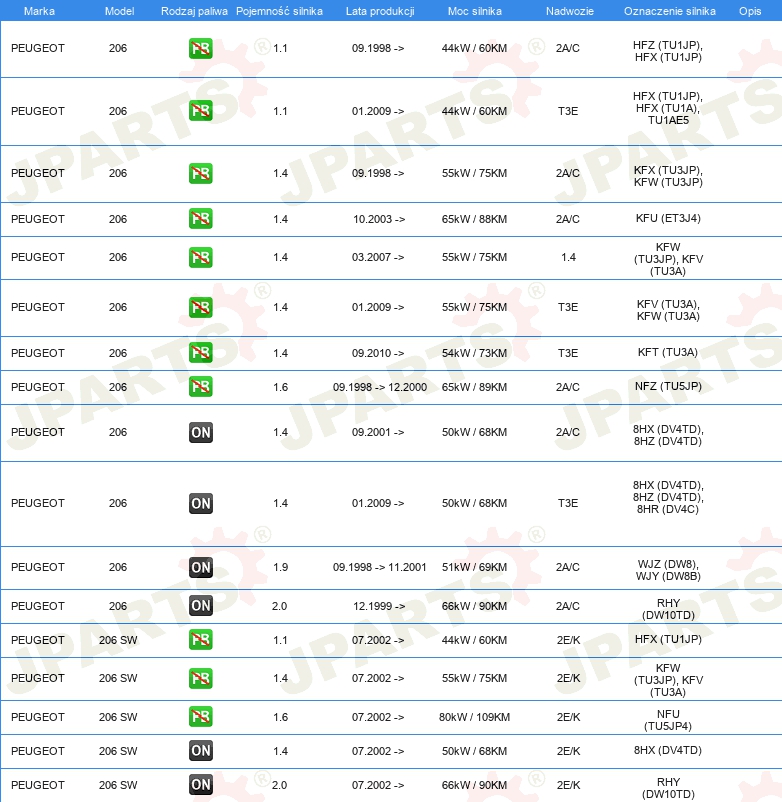Select the engine code cell HFZ (TU1JP), HFX (TU1JP)
Viewport: 782px width, 802px height.
click(668, 51)
